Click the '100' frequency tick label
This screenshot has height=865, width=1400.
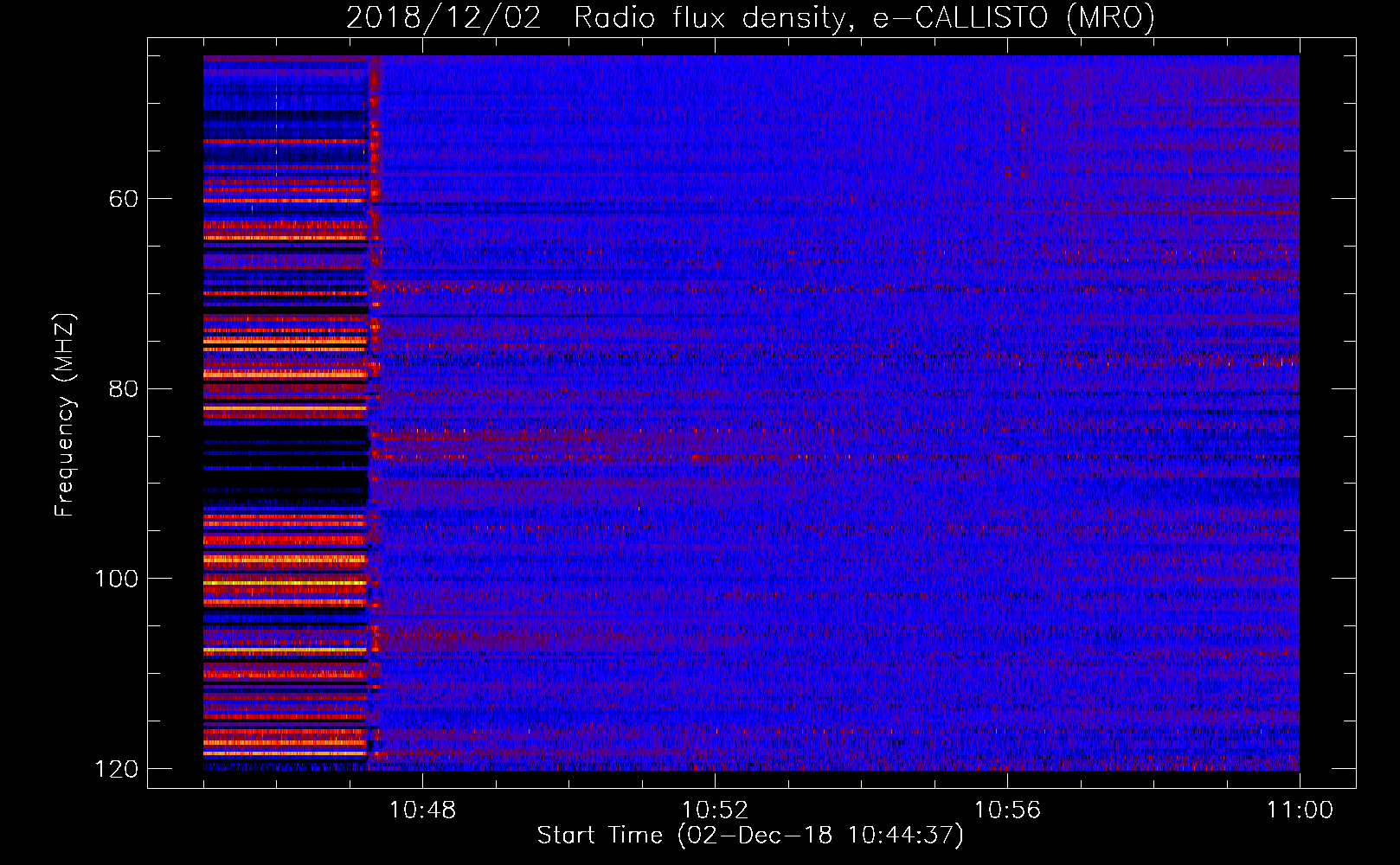(117, 579)
